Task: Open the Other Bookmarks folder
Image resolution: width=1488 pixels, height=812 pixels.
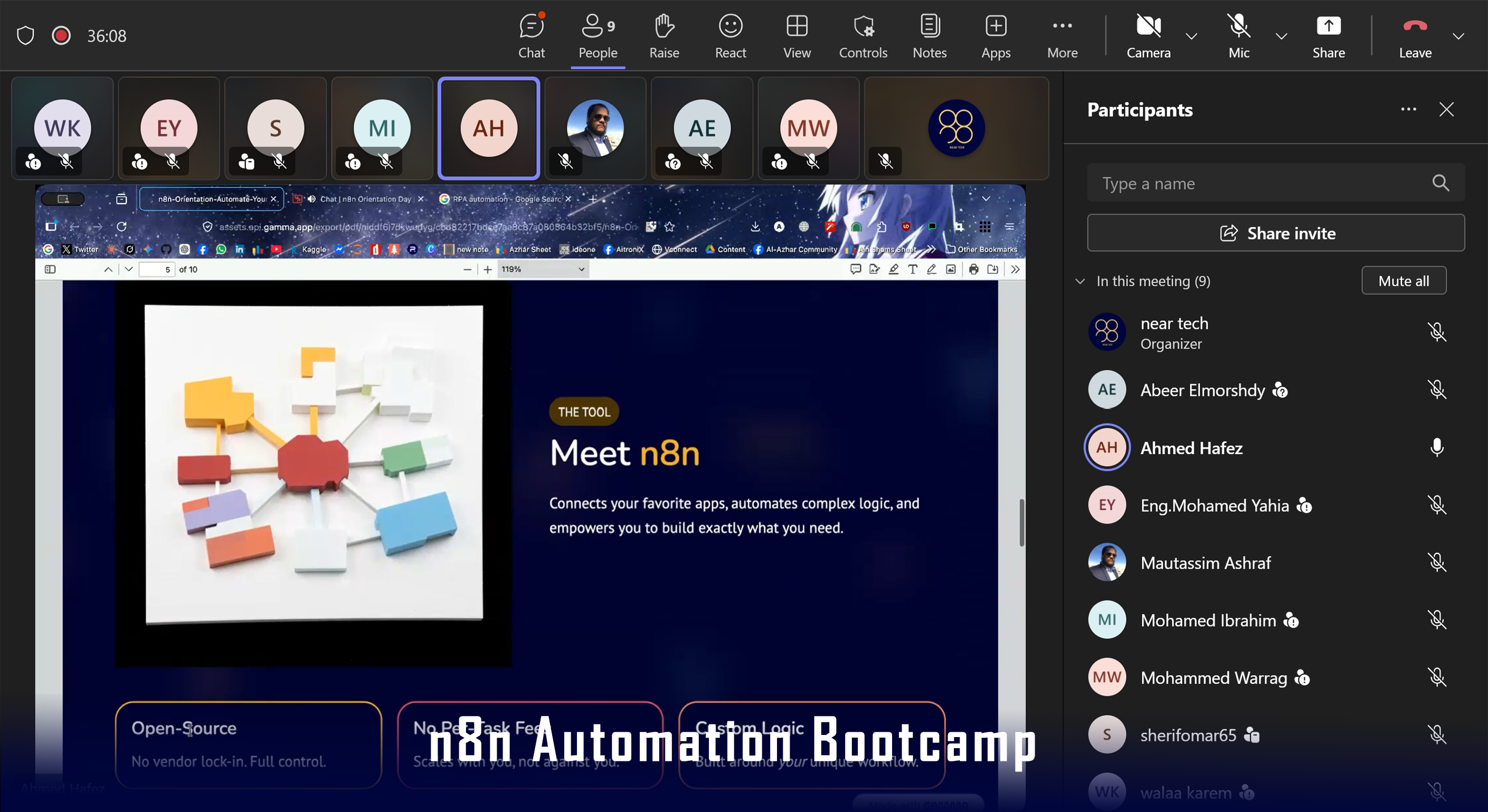Action: [981, 249]
